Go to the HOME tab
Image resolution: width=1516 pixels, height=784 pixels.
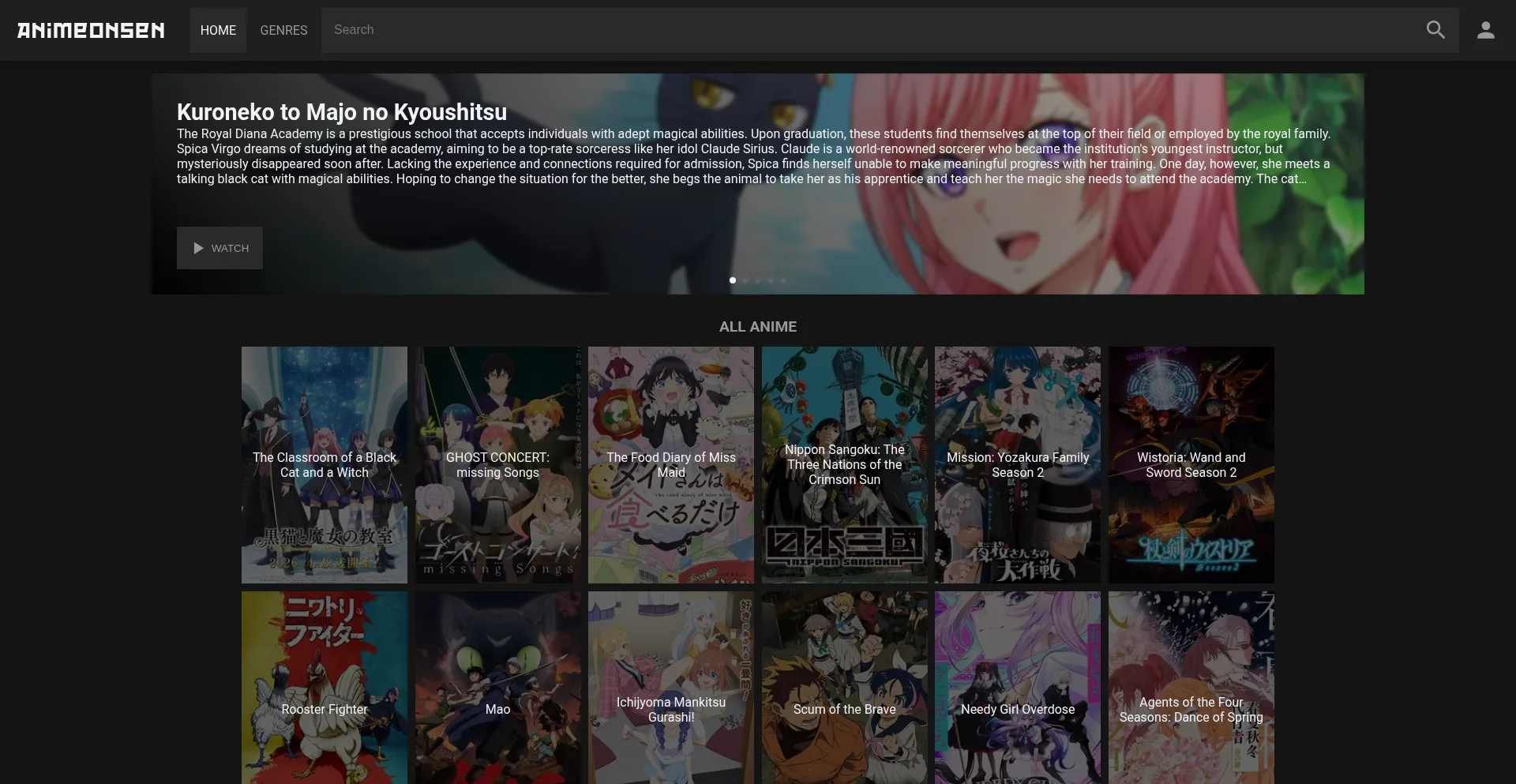coord(218,30)
